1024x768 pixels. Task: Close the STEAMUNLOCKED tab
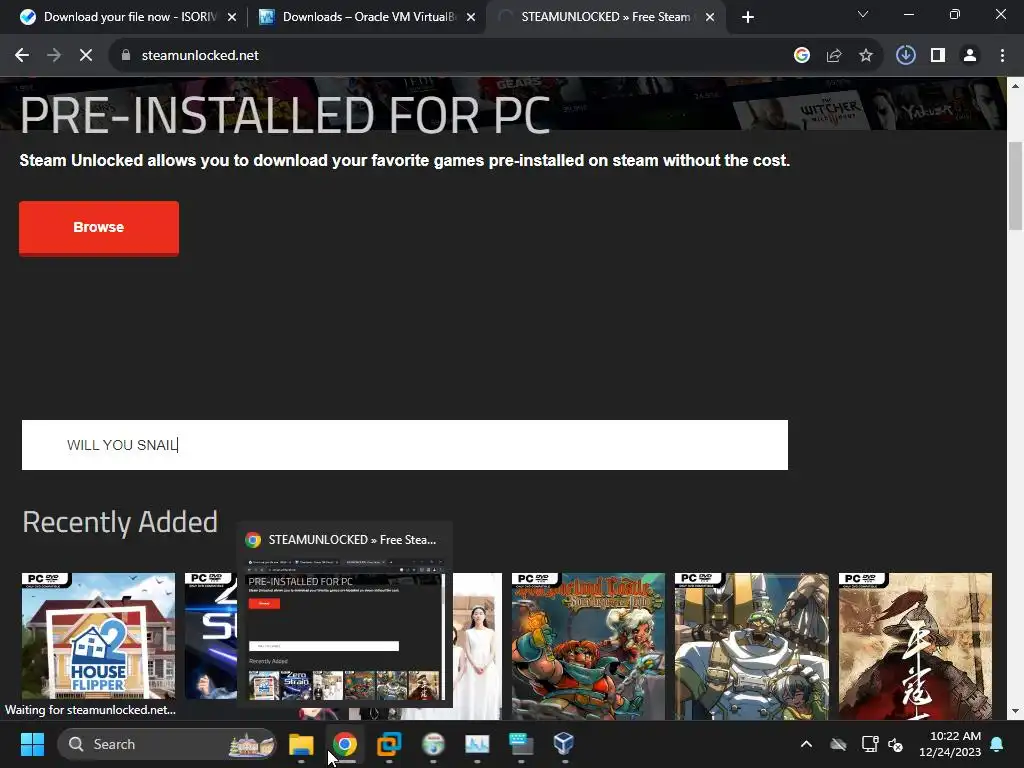[710, 18]
